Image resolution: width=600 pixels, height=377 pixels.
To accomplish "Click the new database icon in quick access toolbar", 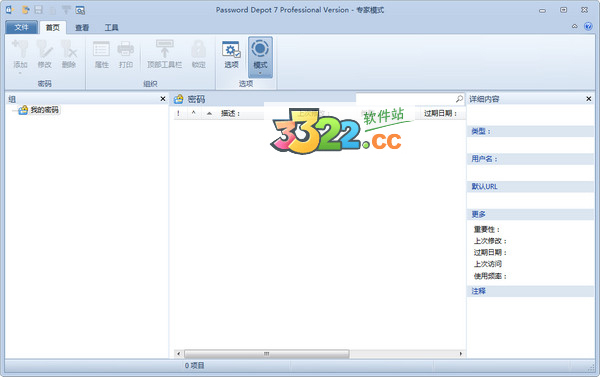I will tap(10, 10).
